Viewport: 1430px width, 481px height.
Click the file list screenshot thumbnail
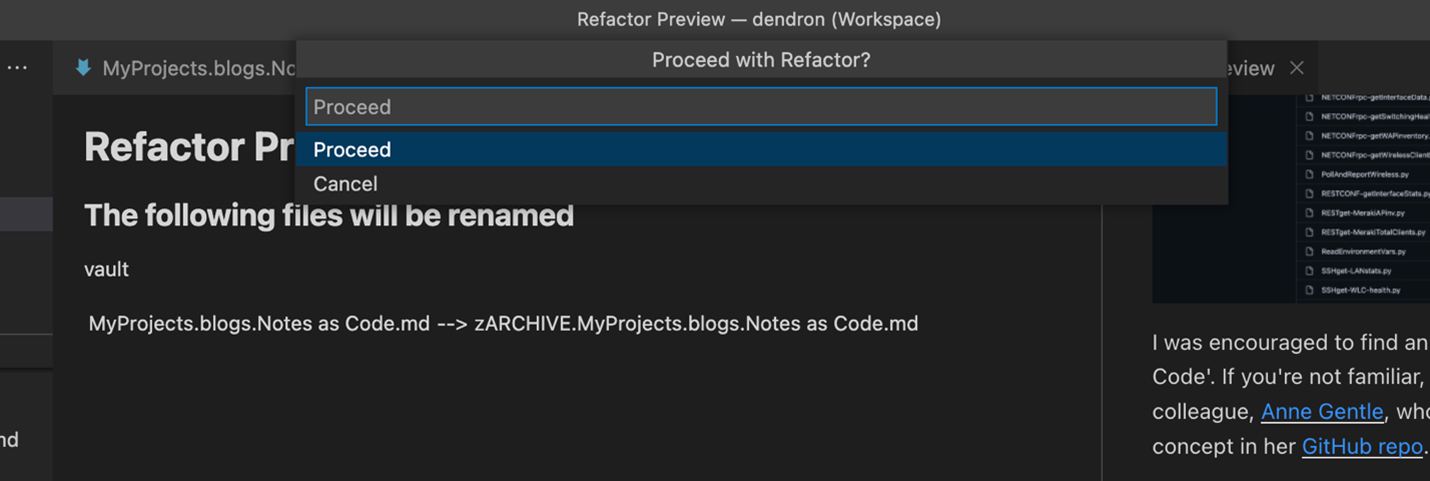point(1291,198)
